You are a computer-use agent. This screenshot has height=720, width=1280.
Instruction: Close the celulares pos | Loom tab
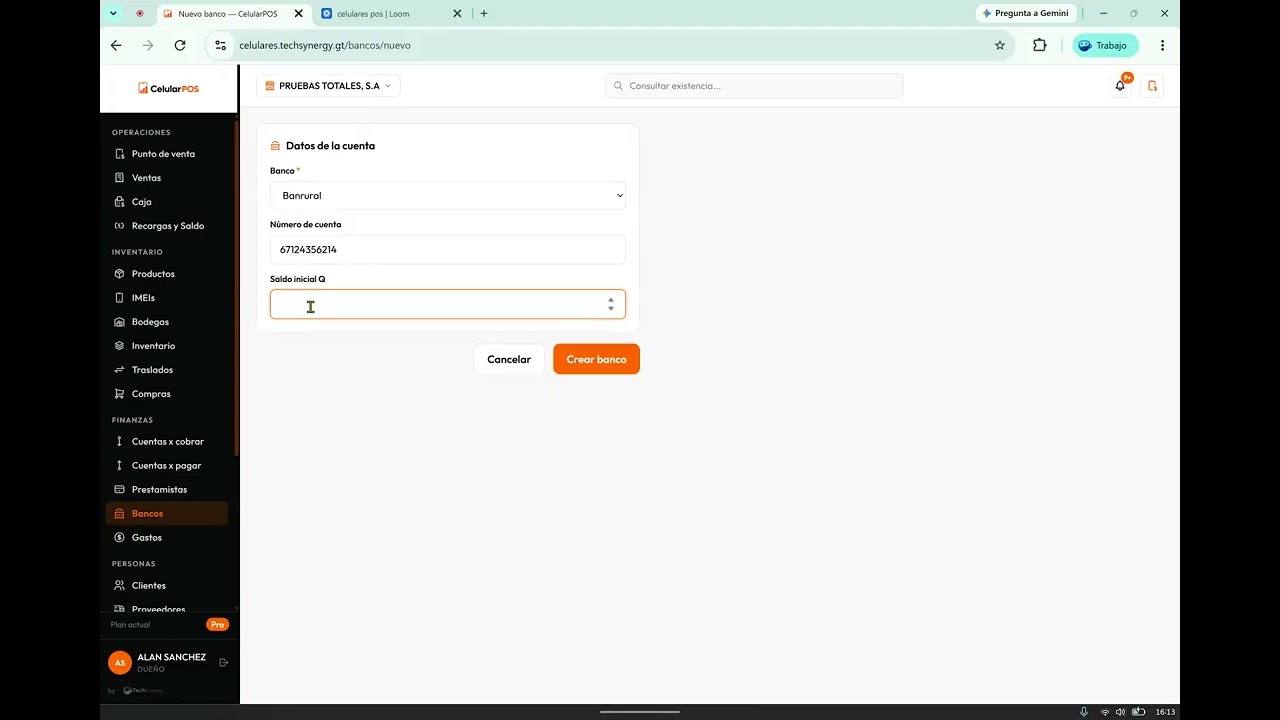[x=457, y=14]
